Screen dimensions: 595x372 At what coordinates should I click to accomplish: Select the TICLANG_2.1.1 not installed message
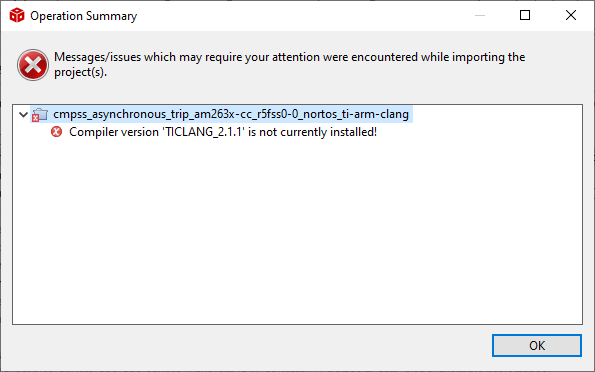coord(223,132)
